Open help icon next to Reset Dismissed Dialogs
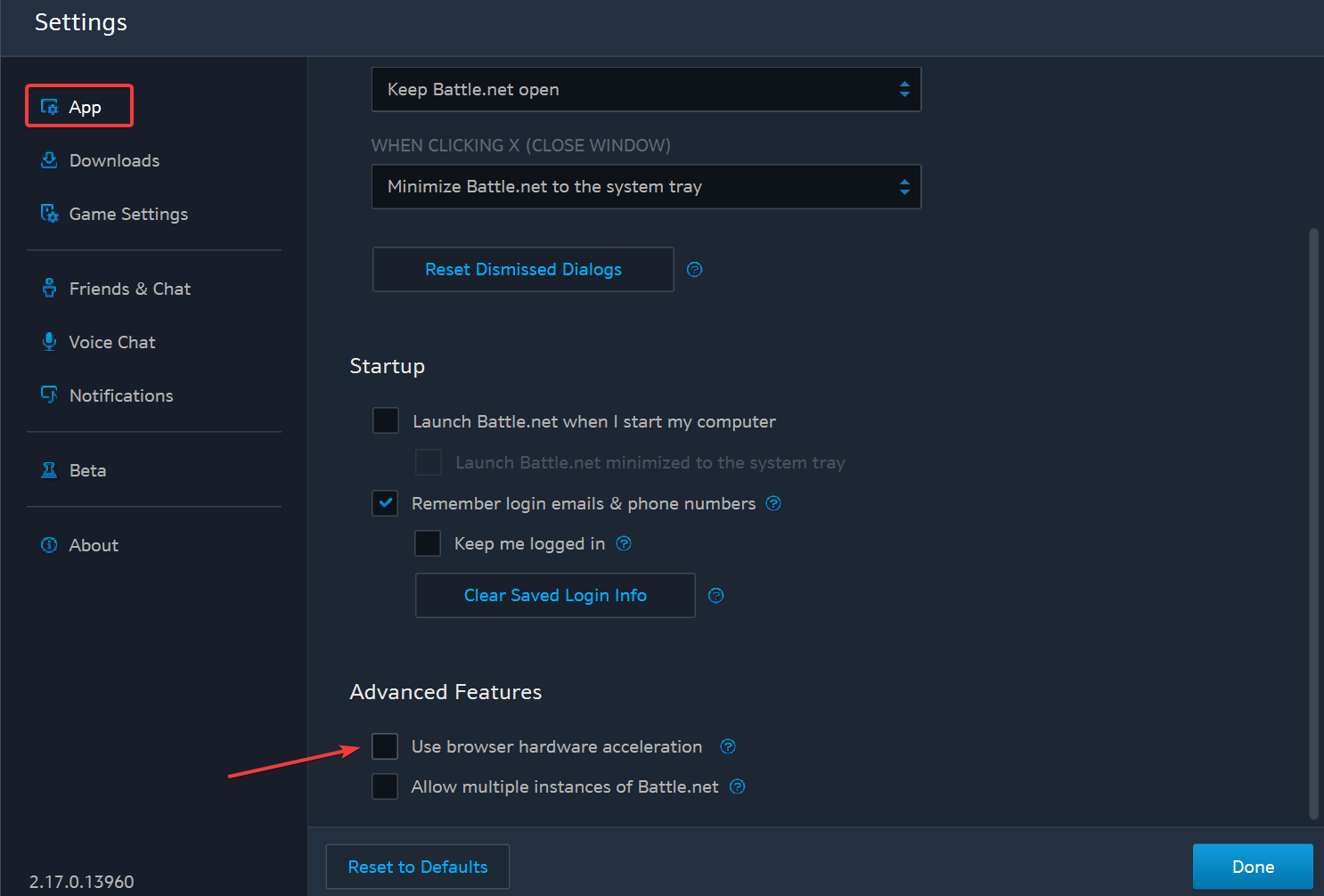The image size is (1324, 896). pyautogui.click(x=695, y=269)
